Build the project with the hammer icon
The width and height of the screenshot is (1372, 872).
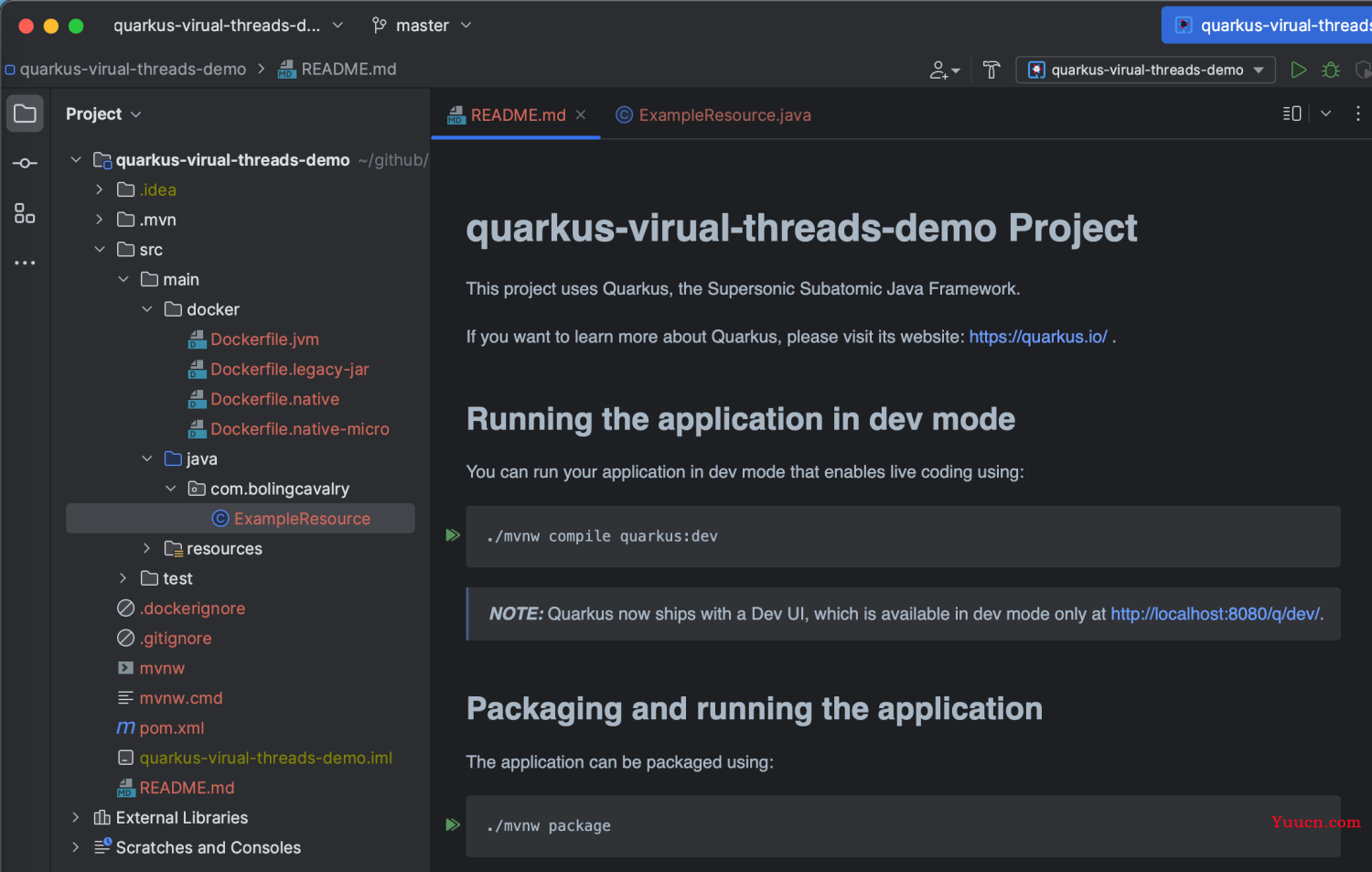point(991,70)
